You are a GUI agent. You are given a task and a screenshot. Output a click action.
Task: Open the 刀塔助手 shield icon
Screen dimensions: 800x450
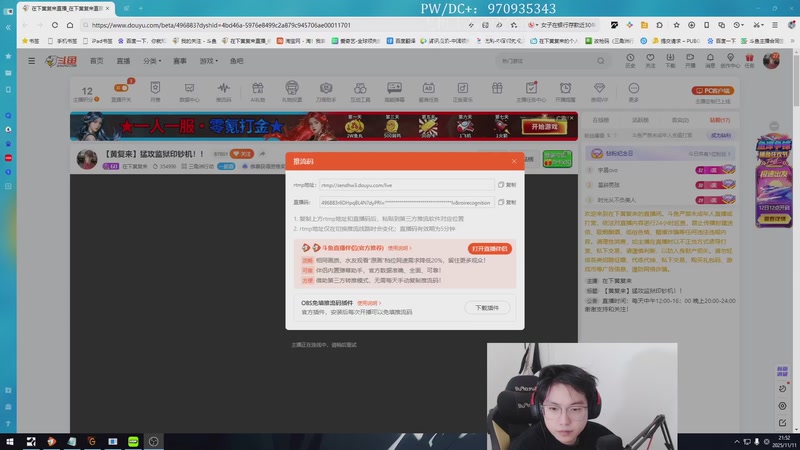[326, 91]
